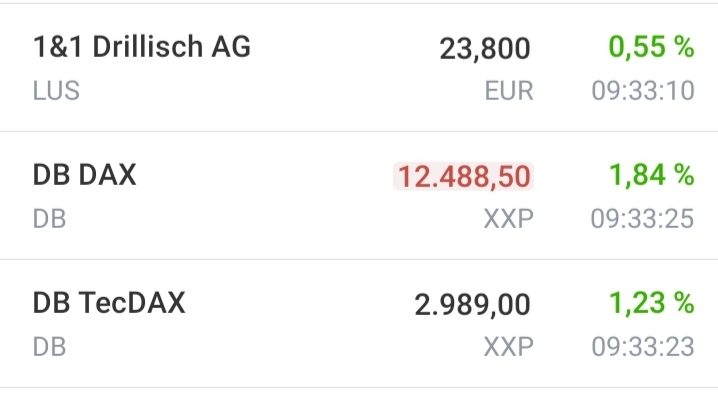
Task: Select the DB DAX index name
Action: tap(84, 175)
